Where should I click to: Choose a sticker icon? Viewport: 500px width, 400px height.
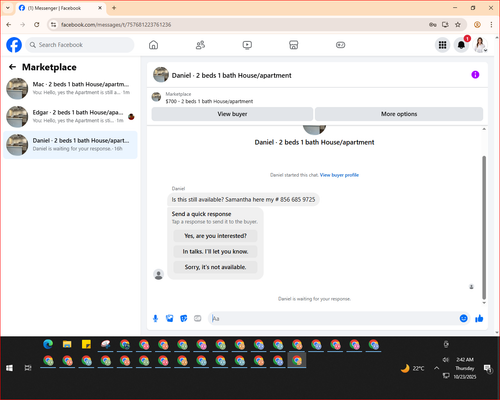click(x=184, y=319)
